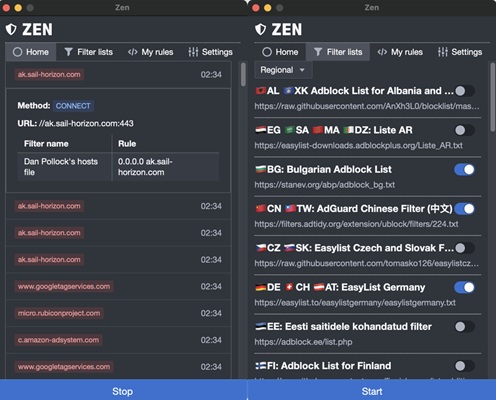Screen dimensions: 496x400
Task: Click the tomasko126 easylistcz URL
Action: (367, 264)
